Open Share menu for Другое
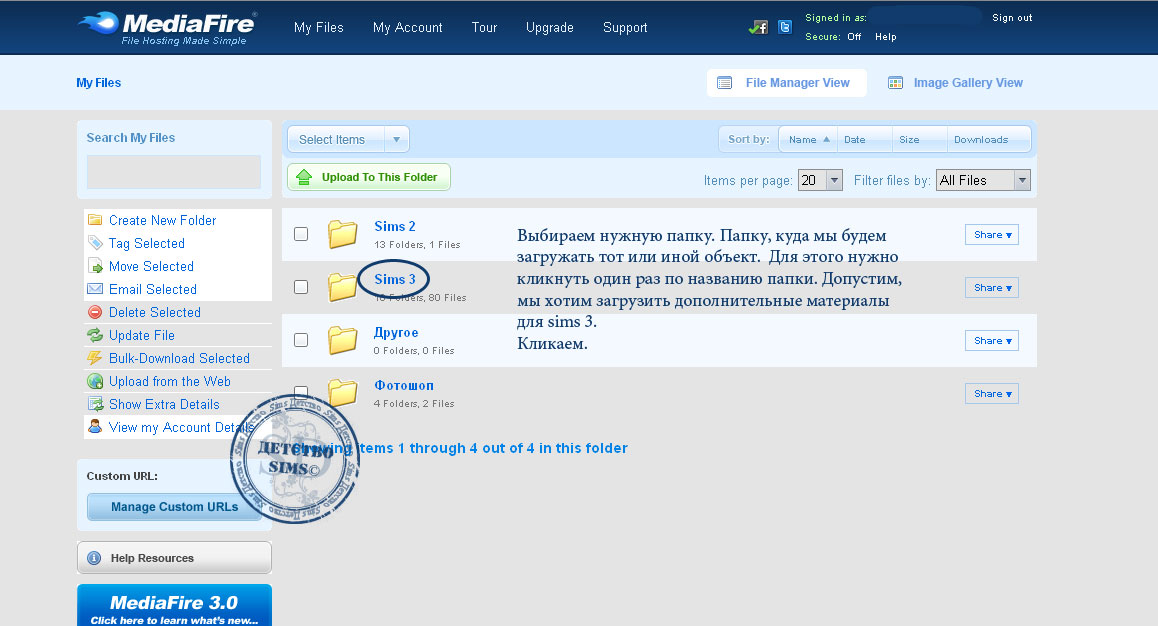Viewport: 1158px width, 626px height. 992,340
